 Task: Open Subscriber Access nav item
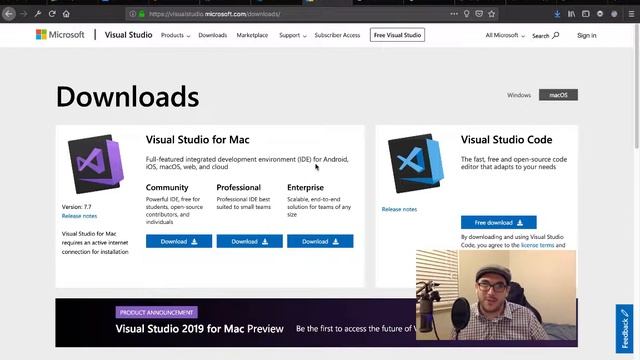point(337,36)
